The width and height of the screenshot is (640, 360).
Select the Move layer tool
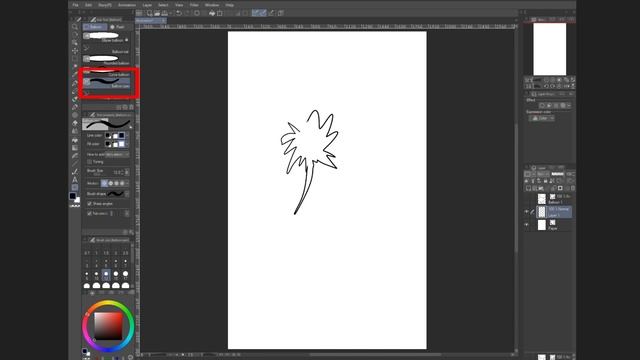[x=75, y=51]
